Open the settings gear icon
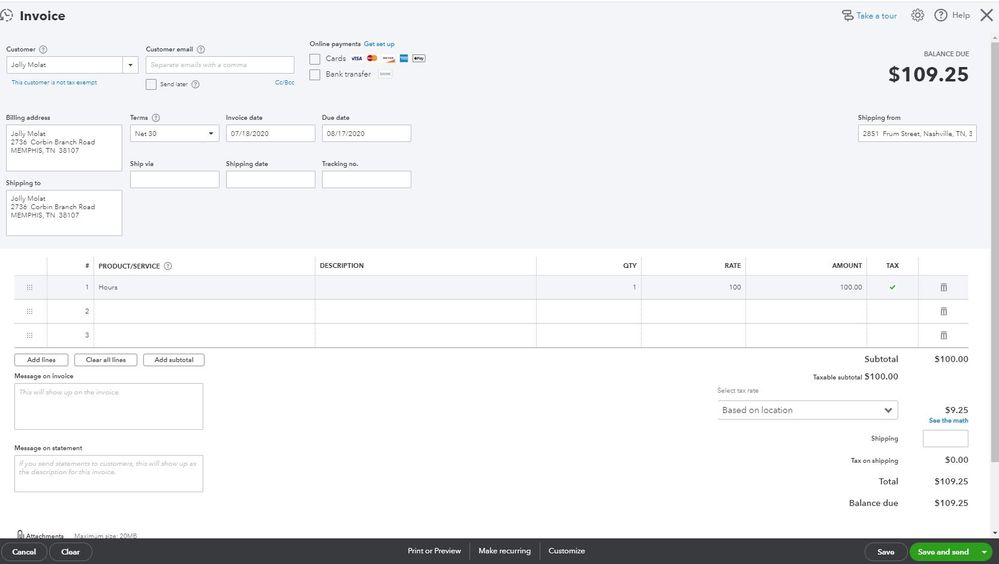 pos(917,15)
